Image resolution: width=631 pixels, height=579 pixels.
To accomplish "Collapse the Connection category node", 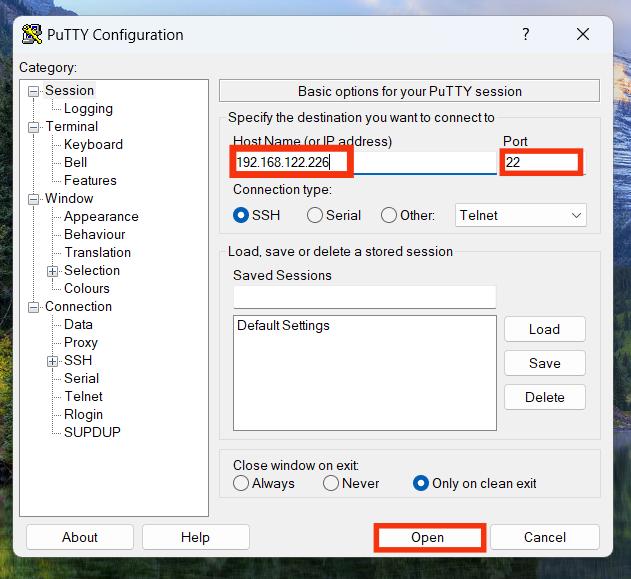I will point(34,307).
